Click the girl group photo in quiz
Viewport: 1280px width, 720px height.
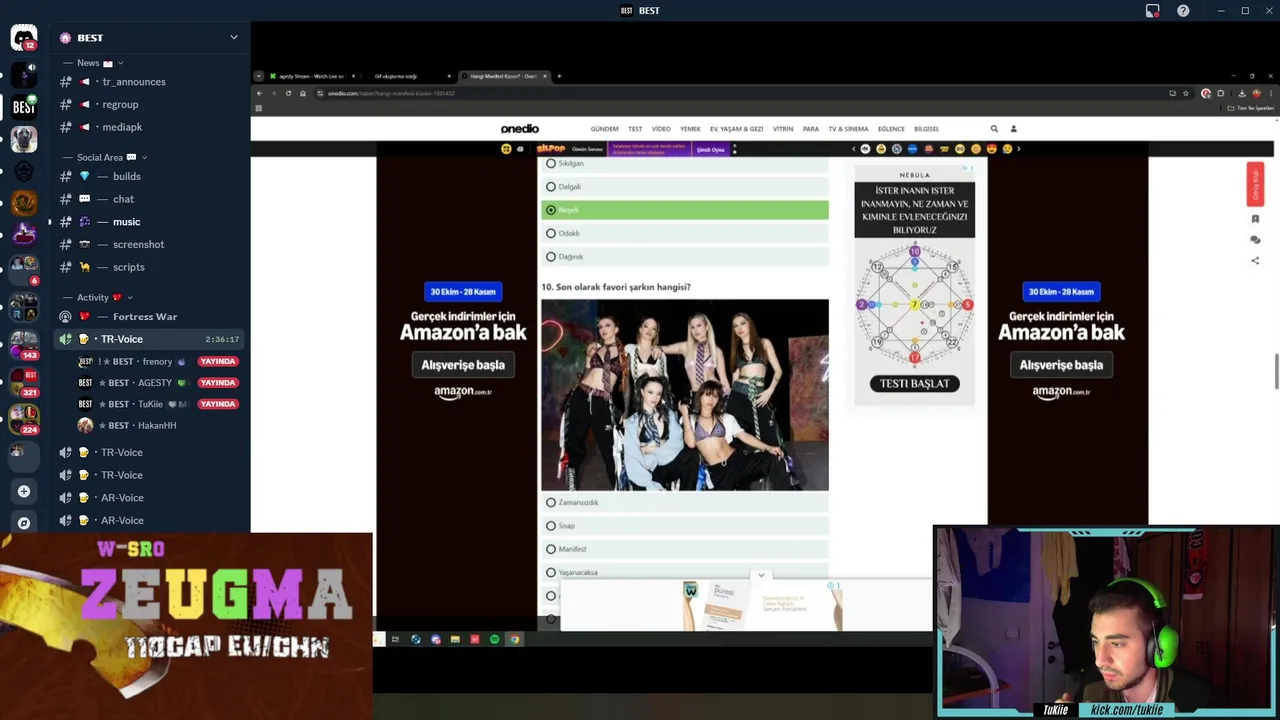pyautogui.click(x=685, y=395)
